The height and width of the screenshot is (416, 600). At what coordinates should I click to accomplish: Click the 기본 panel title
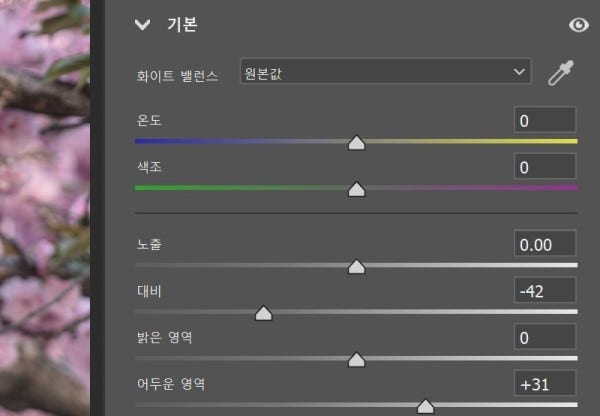click(180, 26)
